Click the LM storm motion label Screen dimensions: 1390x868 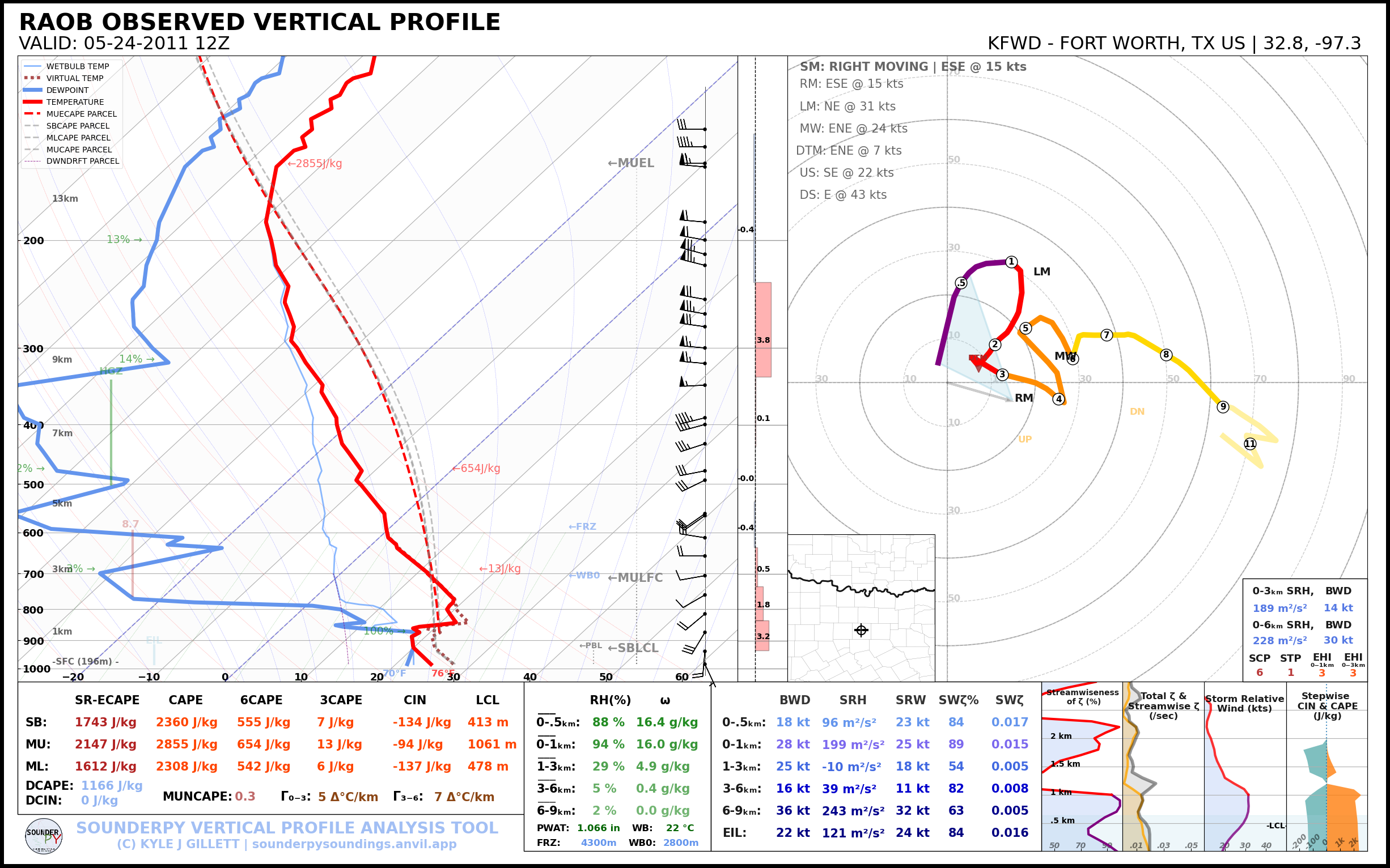1041,271
